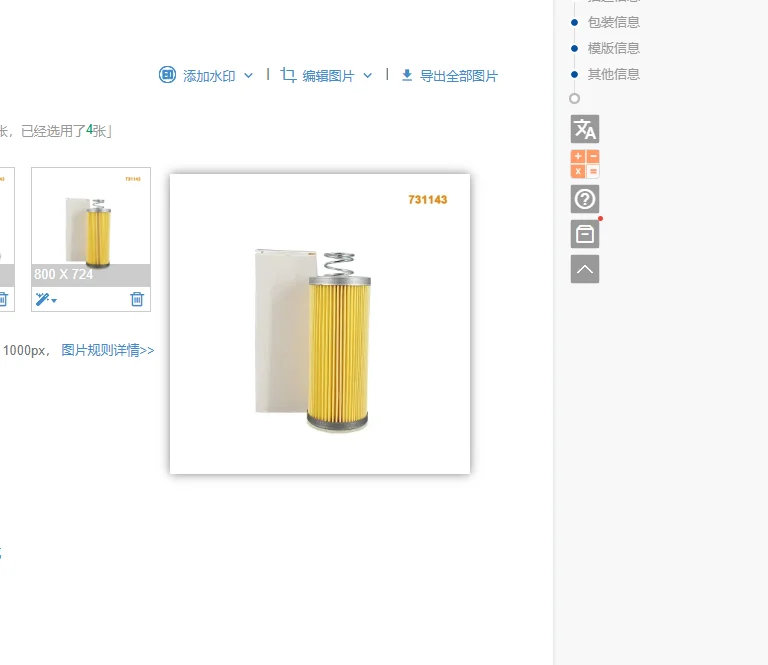Click the 800 X 724 size label
The height and width of the screenshot is (665, 768).
tap(64, 274)
